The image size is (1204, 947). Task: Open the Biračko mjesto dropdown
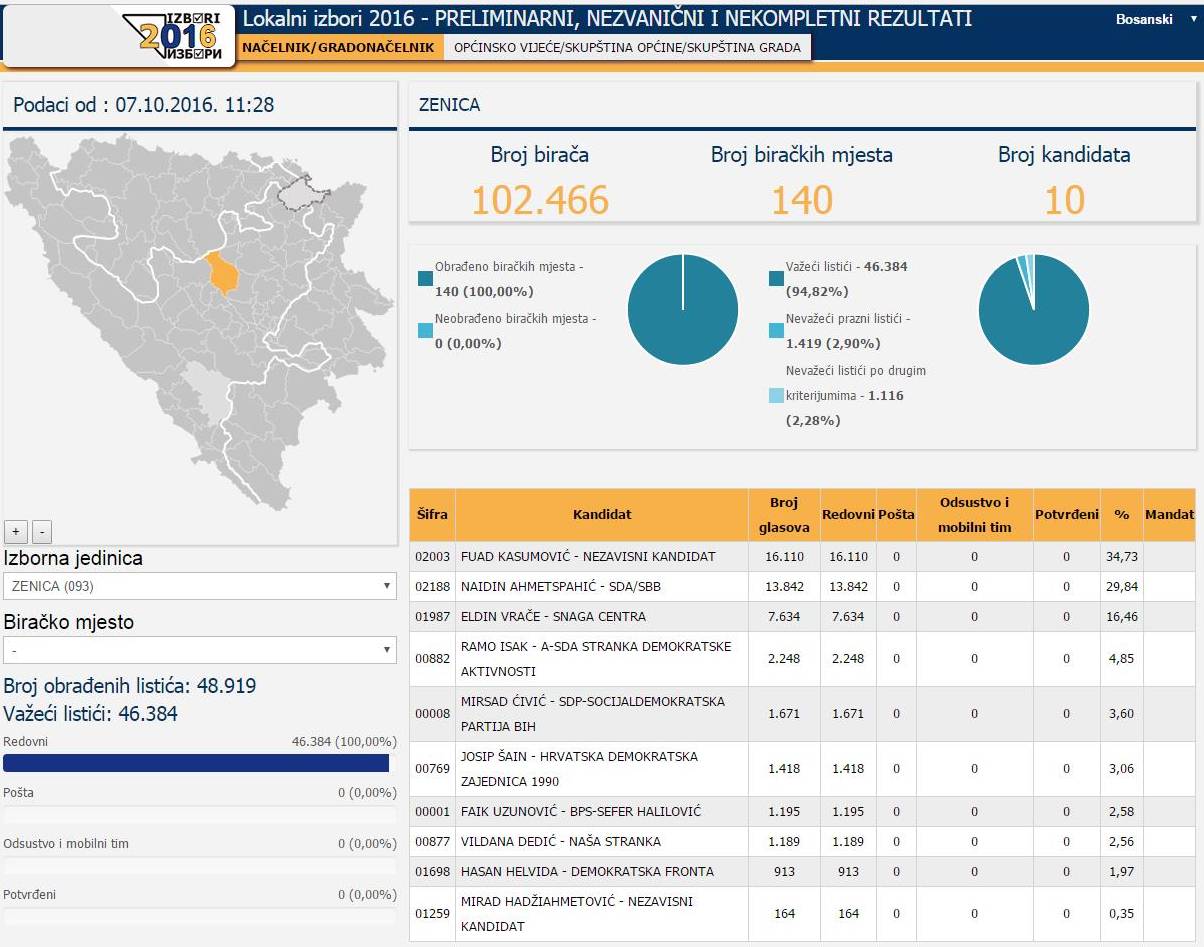pos(200,650)
